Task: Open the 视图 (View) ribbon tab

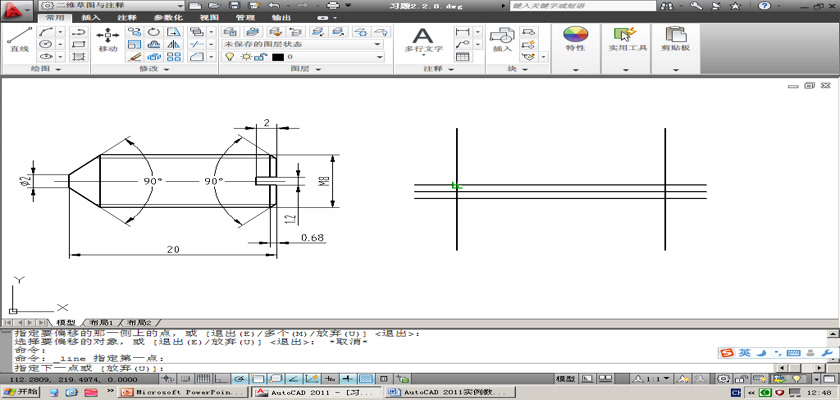Action: pos(208,17)
